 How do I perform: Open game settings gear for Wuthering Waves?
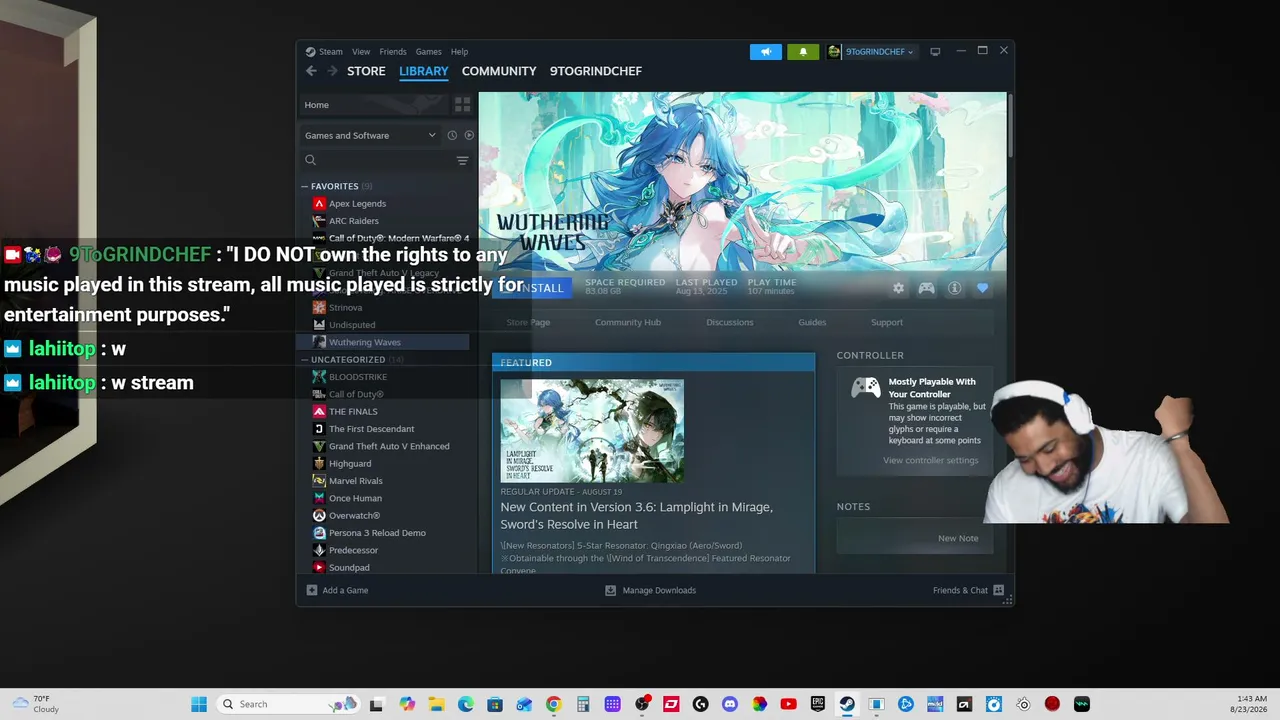898,288
